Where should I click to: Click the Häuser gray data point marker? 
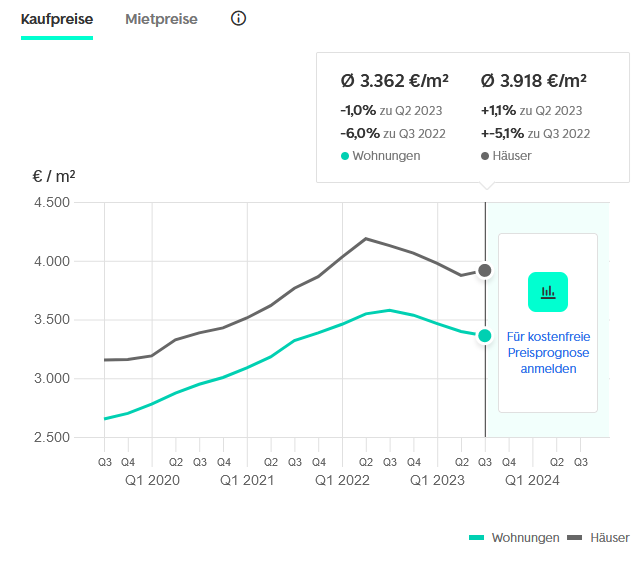click(x=485, y=270)
